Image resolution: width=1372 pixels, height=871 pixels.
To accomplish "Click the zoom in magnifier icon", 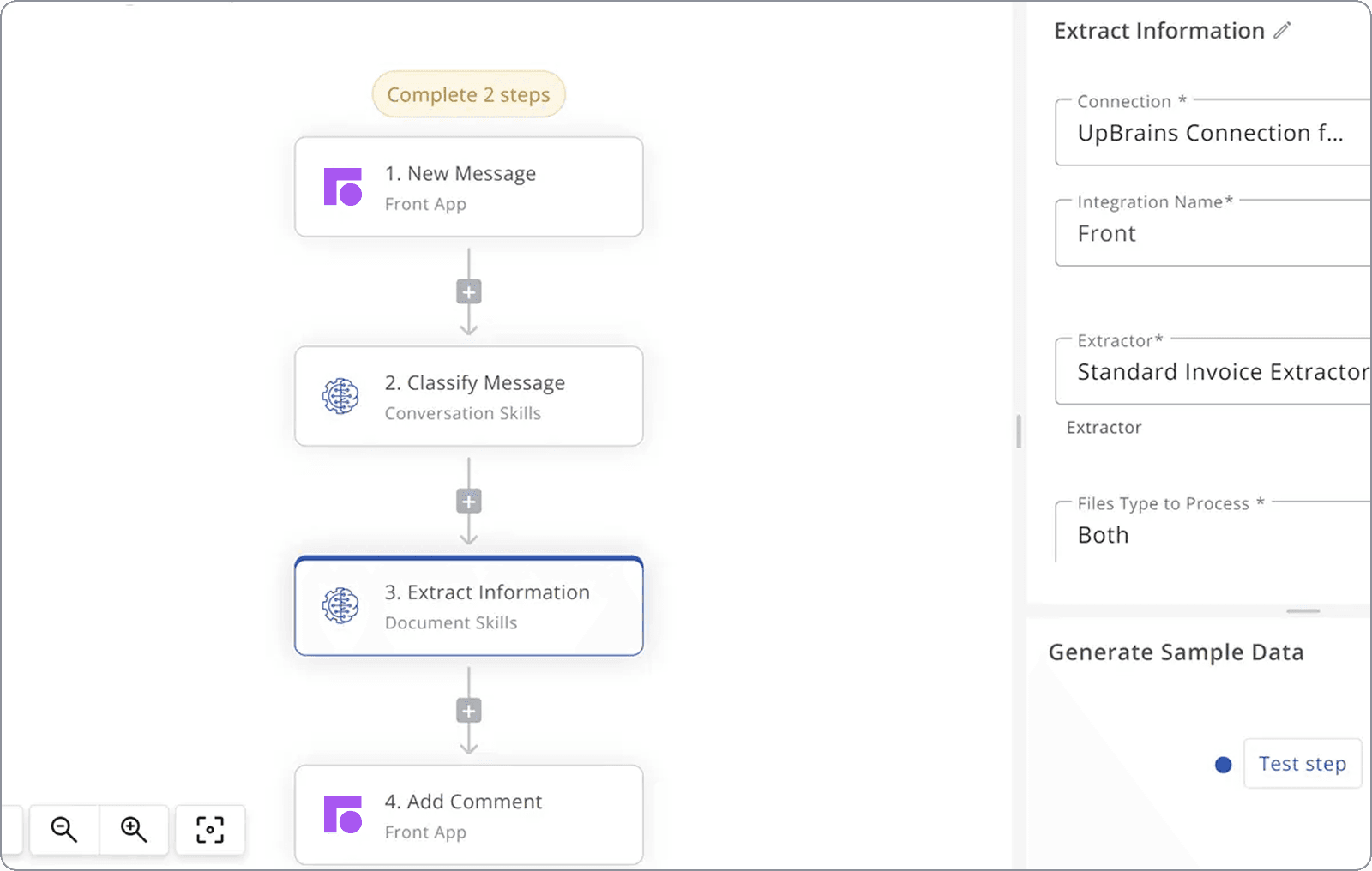I will [x=134, y=829].
